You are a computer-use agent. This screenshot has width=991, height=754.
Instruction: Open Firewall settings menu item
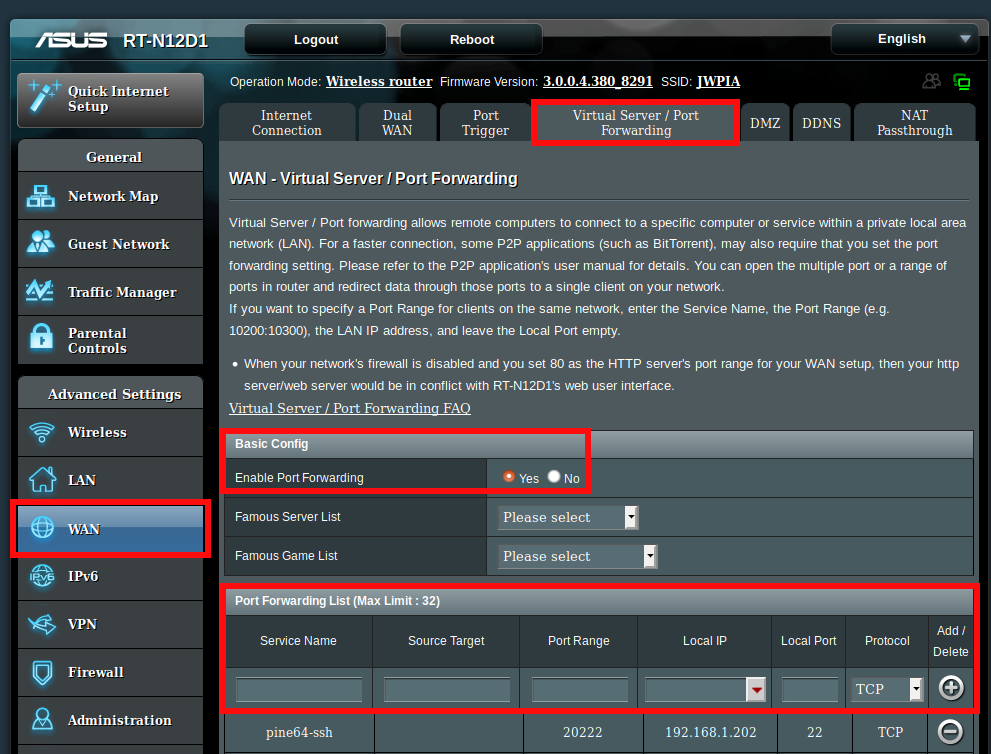click(111, 672)
